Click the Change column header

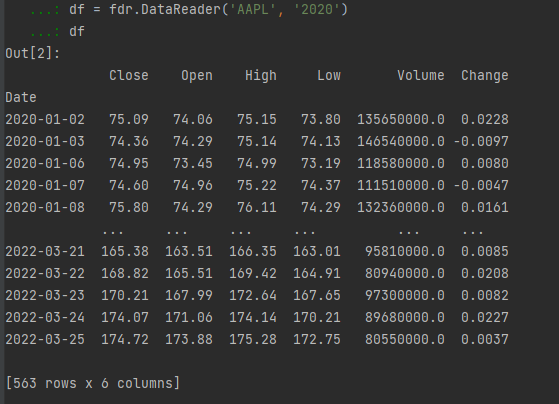tap(485, 76)
